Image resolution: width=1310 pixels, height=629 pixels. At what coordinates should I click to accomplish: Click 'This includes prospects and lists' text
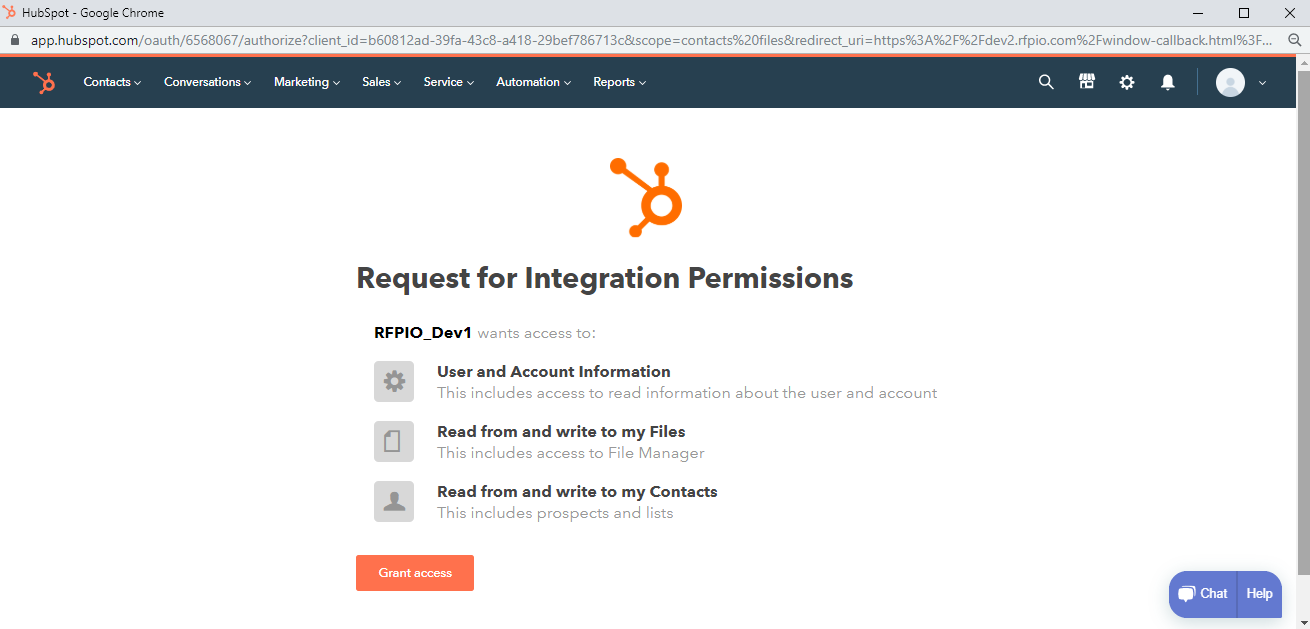click(x=555, y=513)
